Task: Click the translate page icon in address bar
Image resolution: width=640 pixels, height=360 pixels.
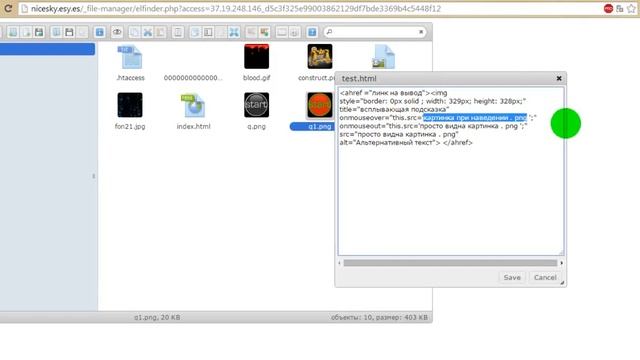Action: 620,9
